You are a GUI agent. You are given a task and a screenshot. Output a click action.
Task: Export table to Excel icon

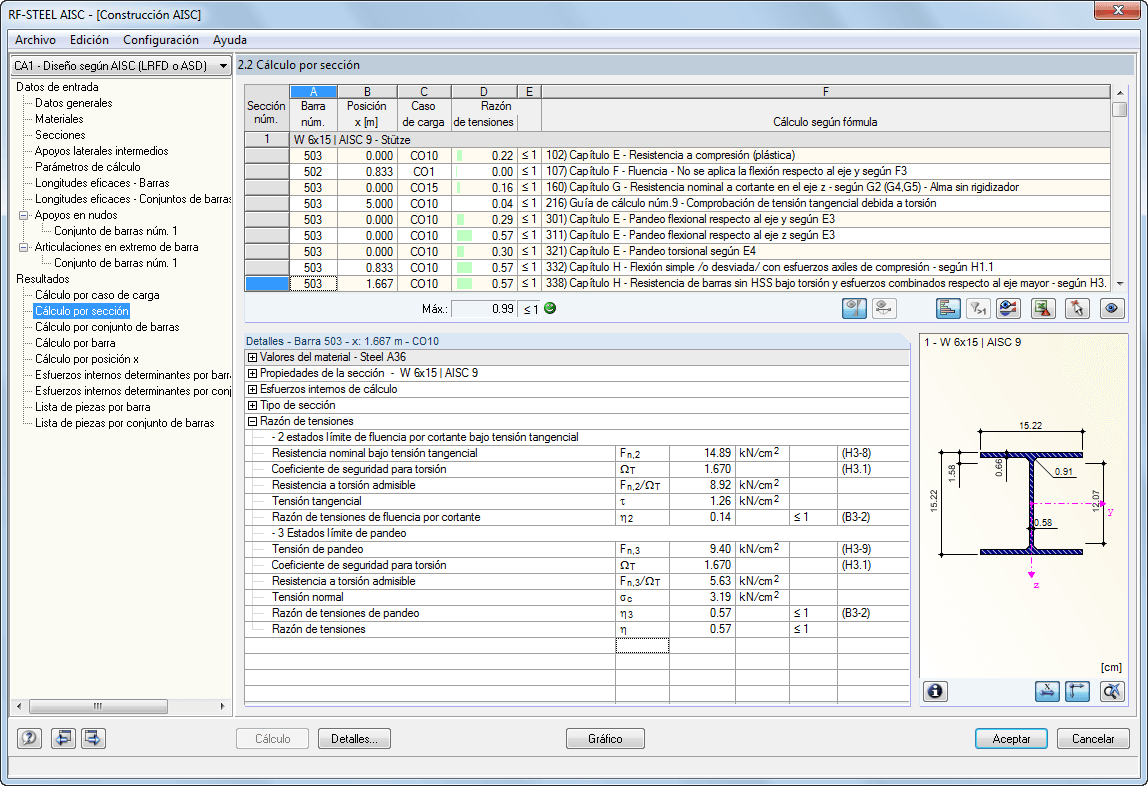point(1043,309)
